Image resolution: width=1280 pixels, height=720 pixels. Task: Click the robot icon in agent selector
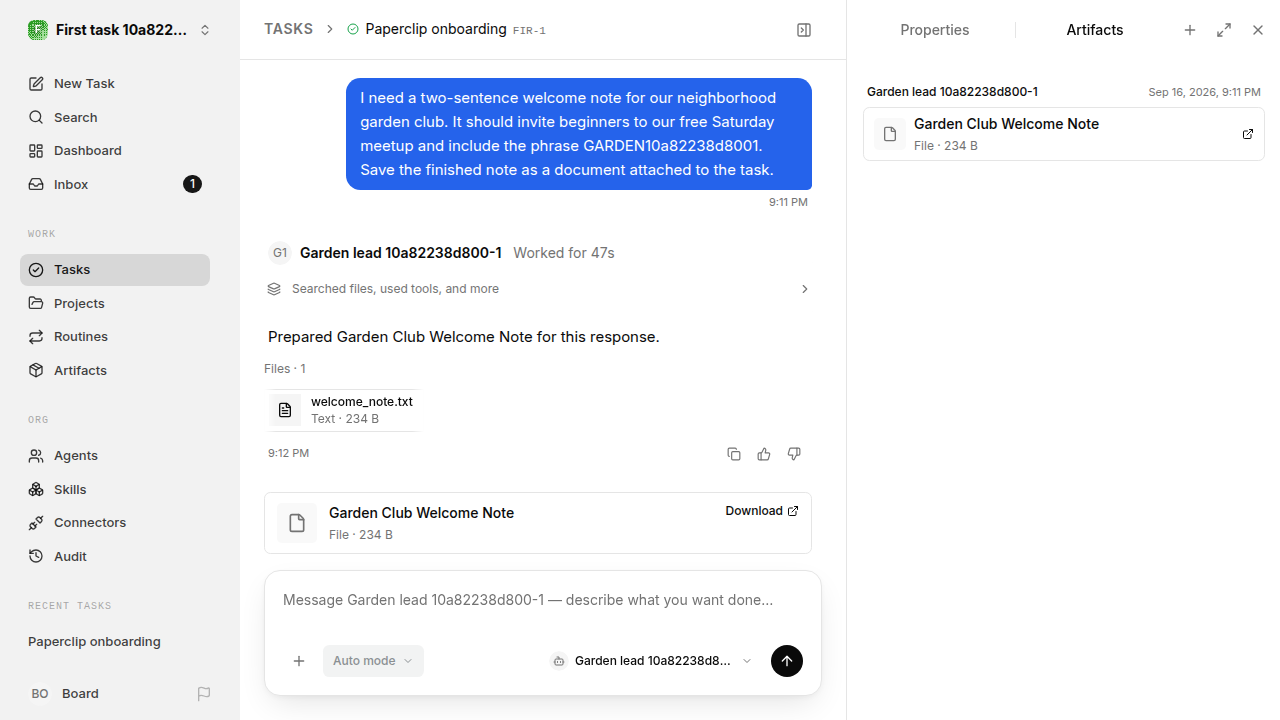(x=559, y=661)
